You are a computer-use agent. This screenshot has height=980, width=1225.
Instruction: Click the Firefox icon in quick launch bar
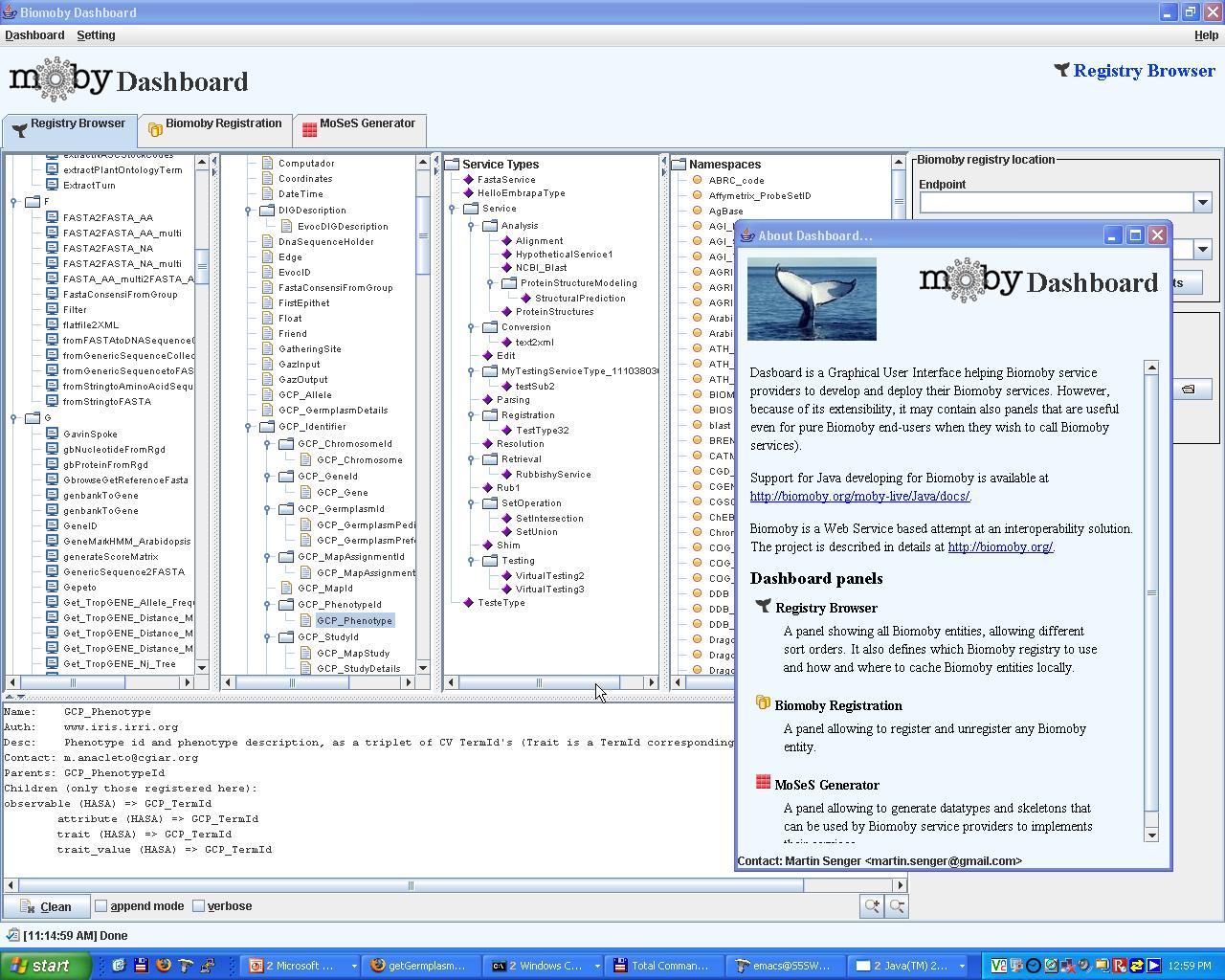pyautogui.click(x=164, y=965)
